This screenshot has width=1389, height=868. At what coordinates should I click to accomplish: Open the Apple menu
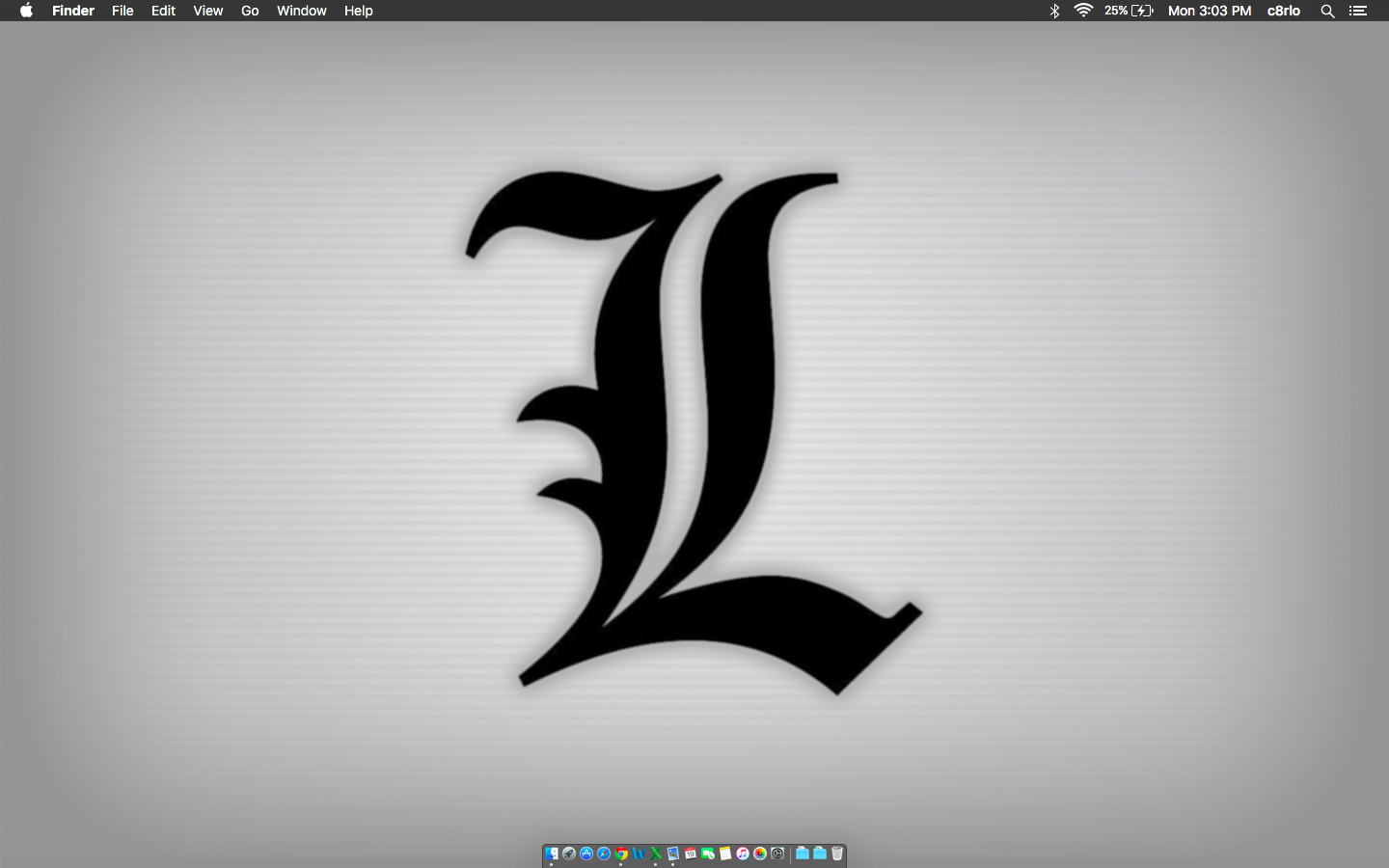26,11
